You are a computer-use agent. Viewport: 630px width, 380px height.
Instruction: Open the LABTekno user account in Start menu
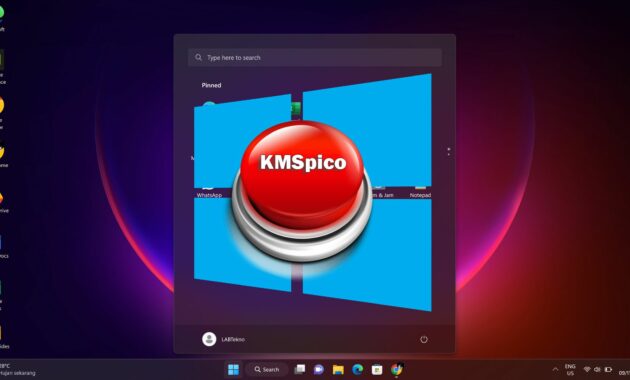click(x=224, y=339)
